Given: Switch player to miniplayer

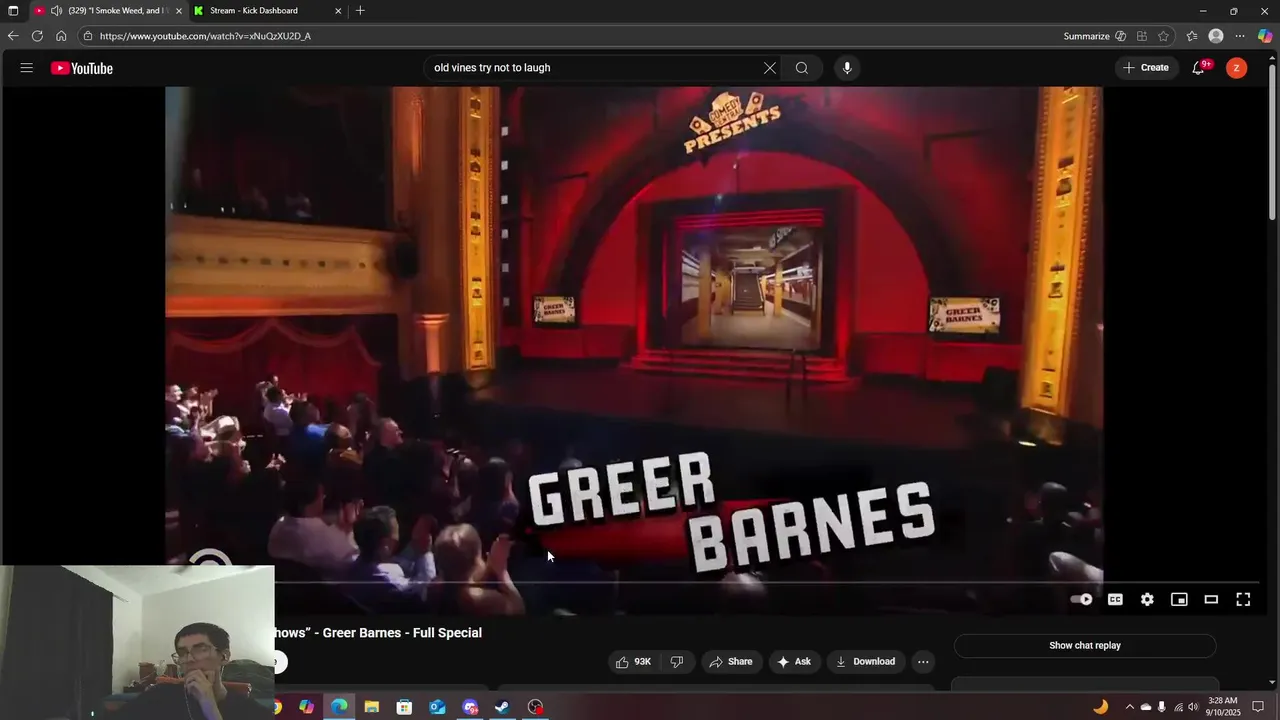Looking at the screenshot, I should 1179,599.
